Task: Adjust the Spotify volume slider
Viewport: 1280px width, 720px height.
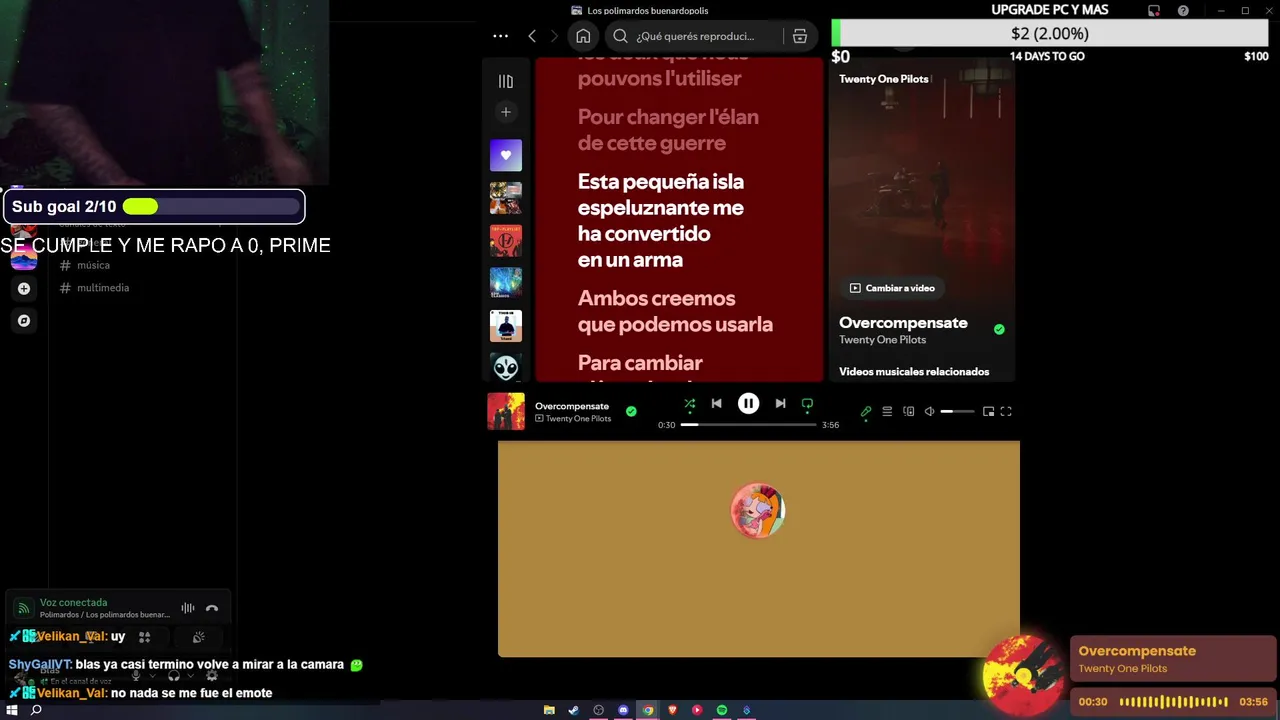Action: pyautogui.click(x=957, y=411)
